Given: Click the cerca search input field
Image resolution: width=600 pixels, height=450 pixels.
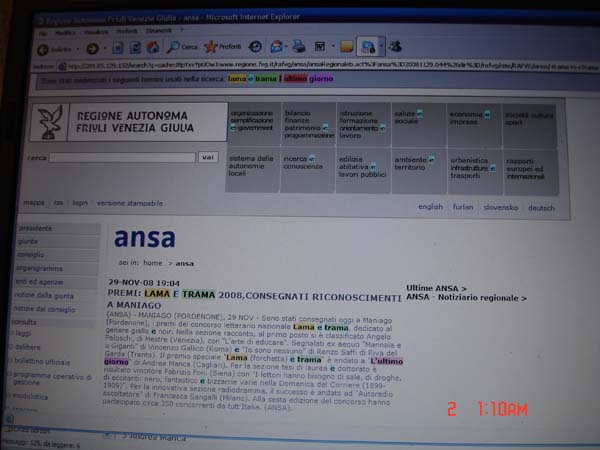Looking at the screenshot, I should pos(122,158).
